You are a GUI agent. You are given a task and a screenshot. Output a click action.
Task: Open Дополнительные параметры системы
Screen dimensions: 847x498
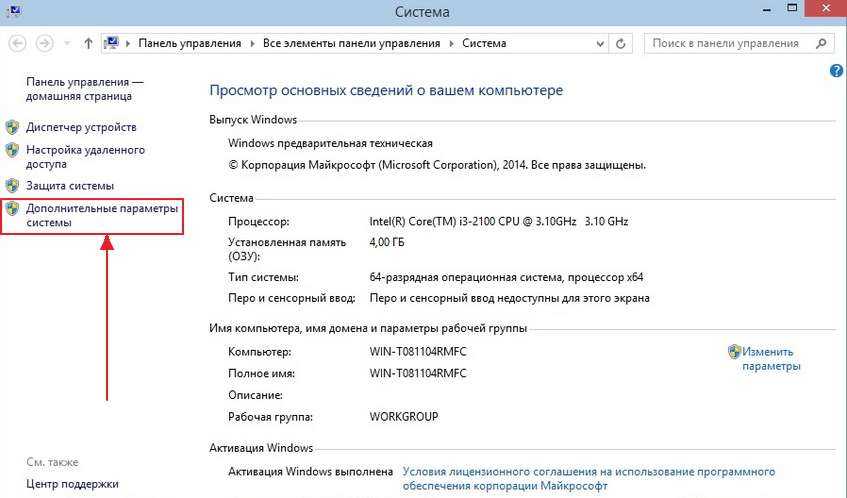point(101,215)
